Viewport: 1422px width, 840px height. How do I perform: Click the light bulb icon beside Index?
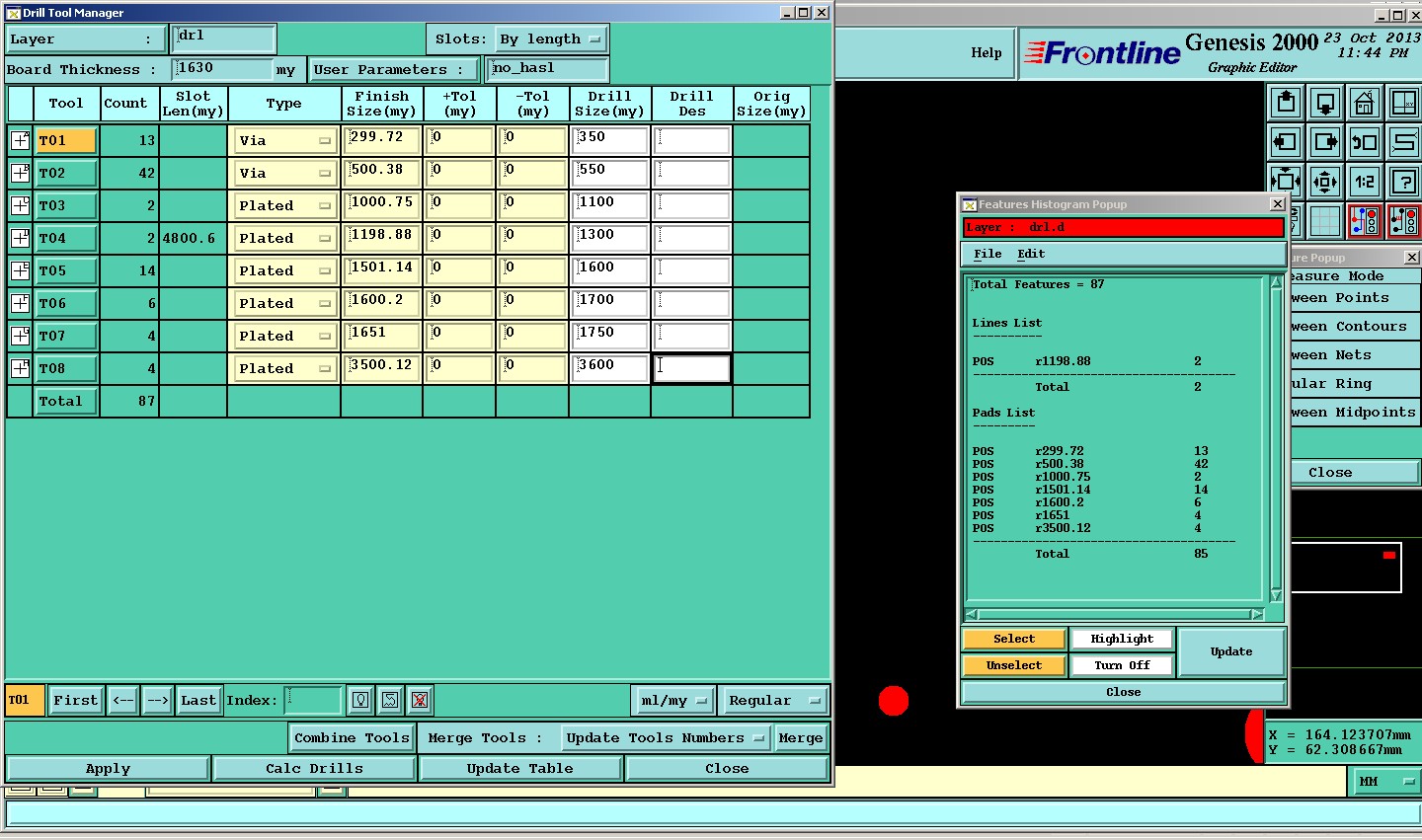pos(360,700)
